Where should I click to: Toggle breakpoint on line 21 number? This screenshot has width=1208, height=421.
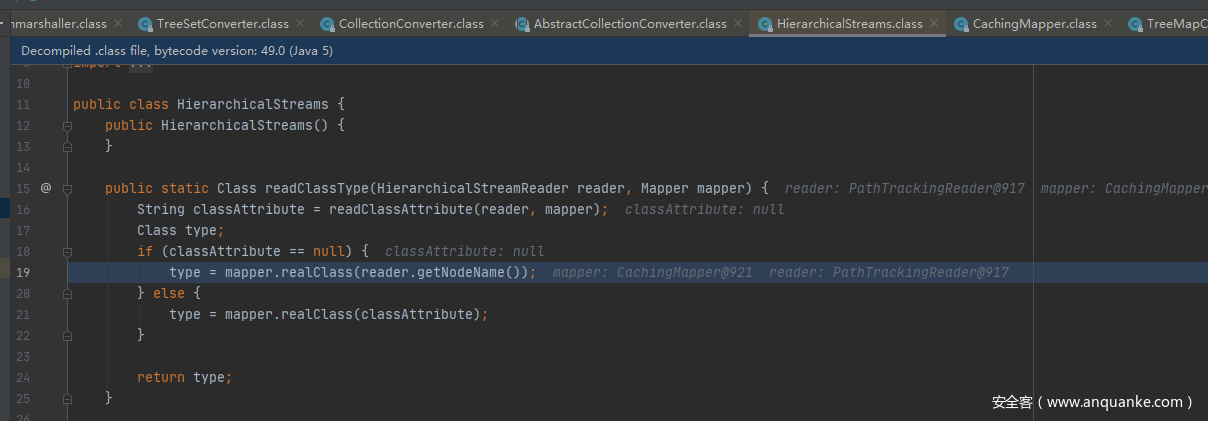coord(23,314)
